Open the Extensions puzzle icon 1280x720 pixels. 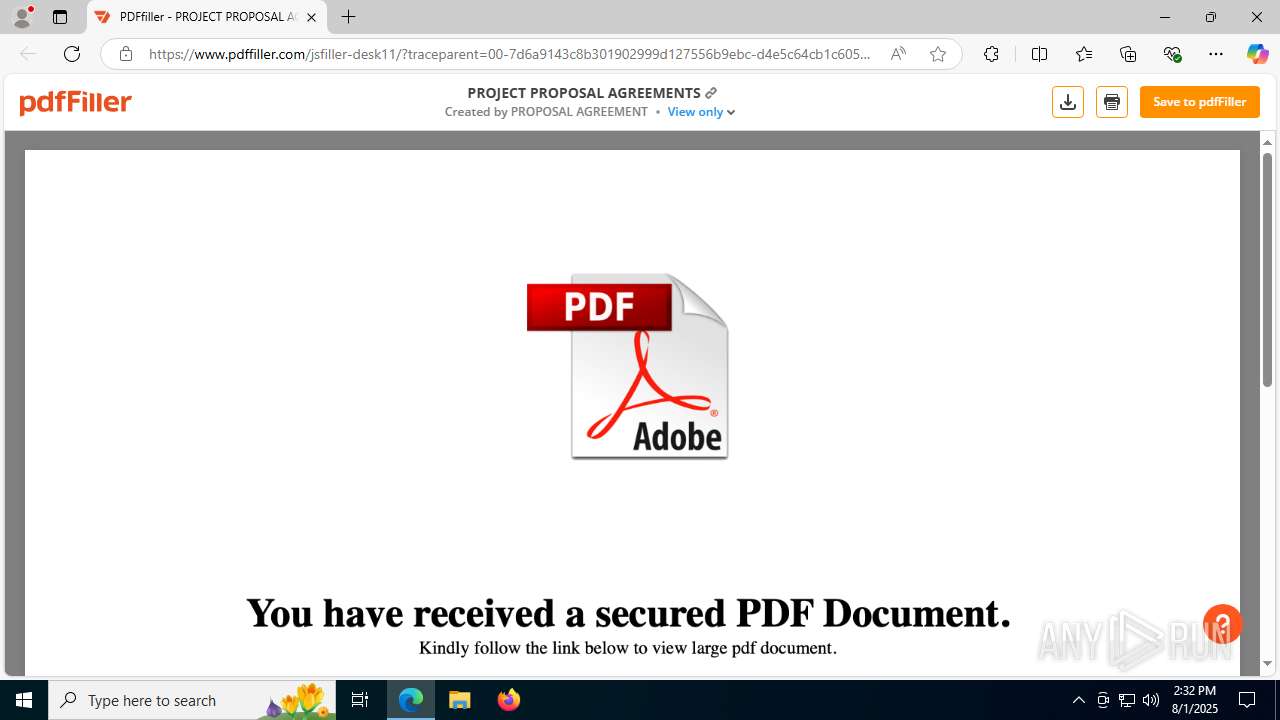click(991, 54)
